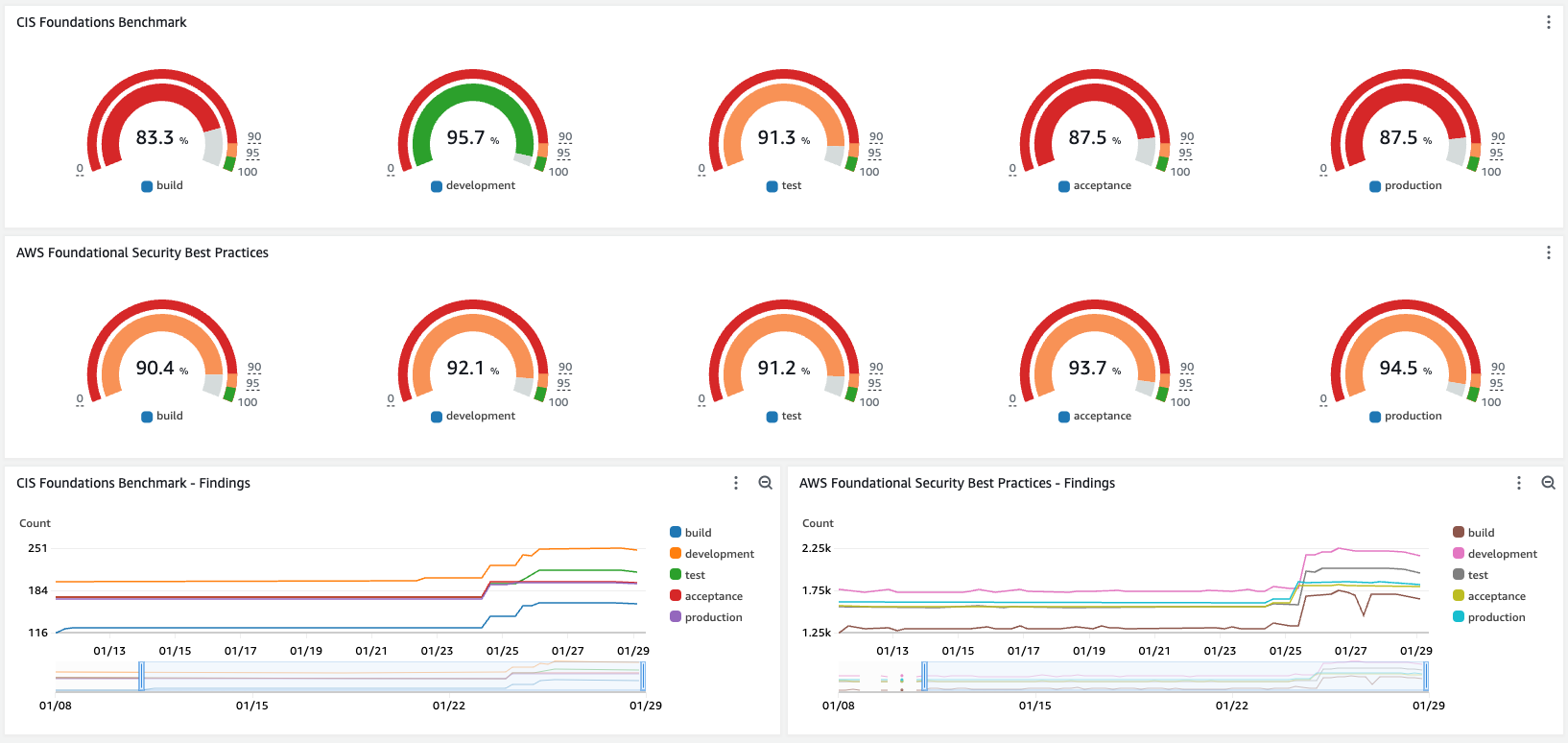Click the development legend swatch under the 95.7% gauge

[x=437, y=186]
